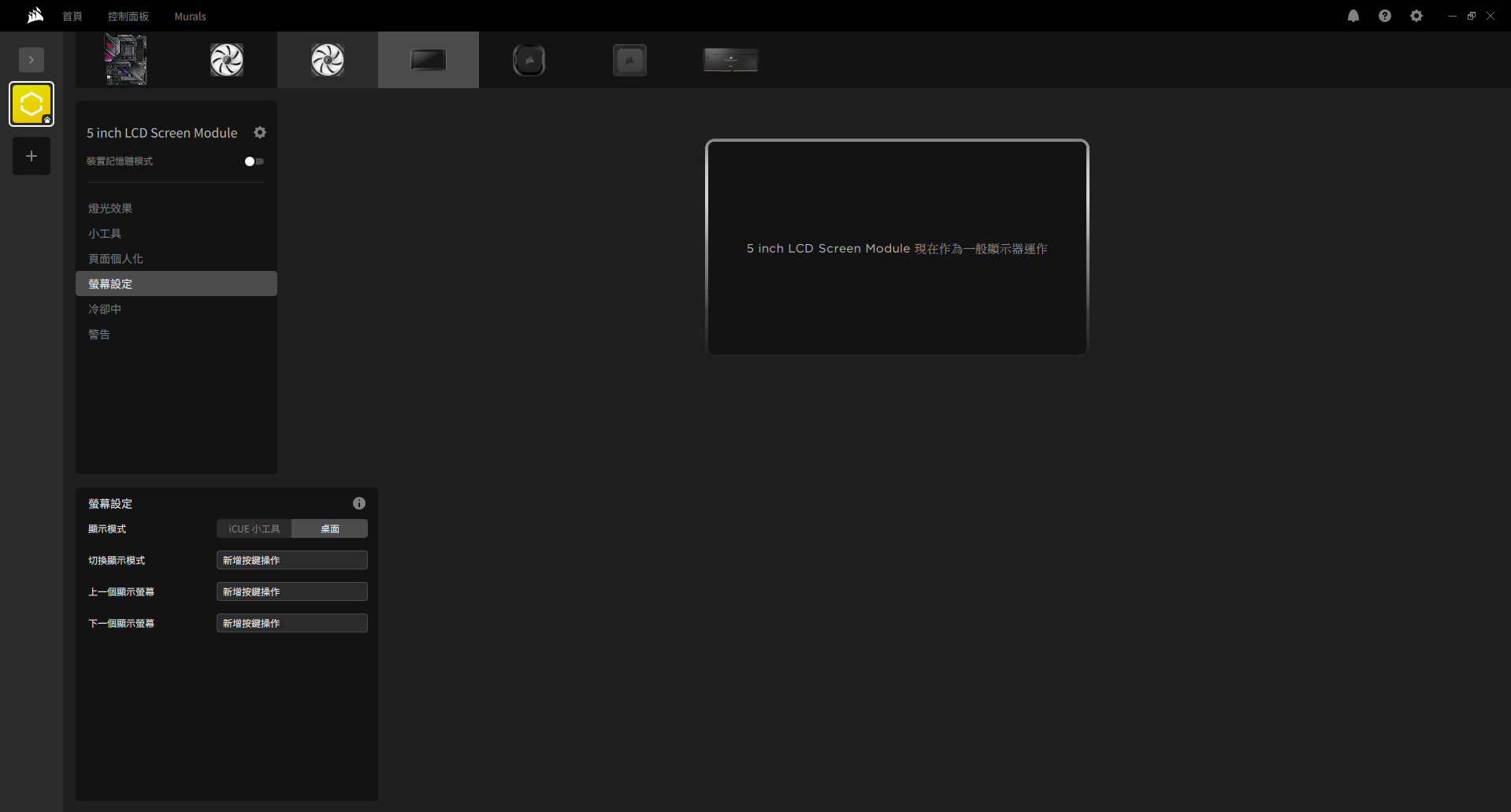The image size is (1511, 812).
Task: Add a new profile with plus button
Action: [32, 156]
